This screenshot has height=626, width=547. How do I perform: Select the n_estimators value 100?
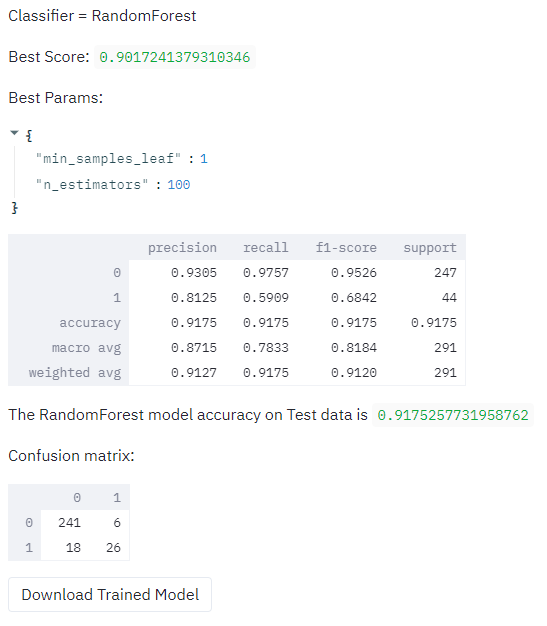[x=178, y=184]
